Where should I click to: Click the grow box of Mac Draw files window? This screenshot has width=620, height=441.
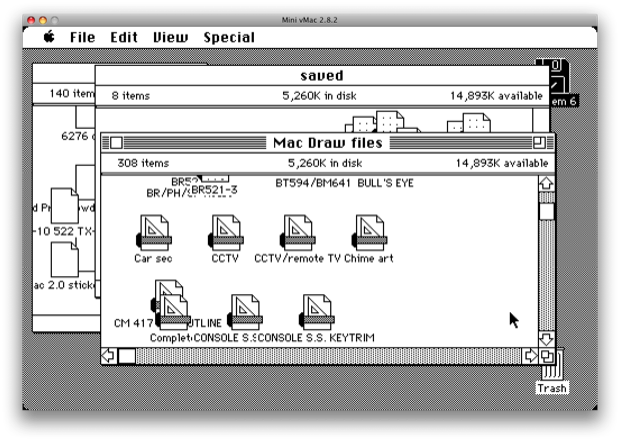[547, 356]
